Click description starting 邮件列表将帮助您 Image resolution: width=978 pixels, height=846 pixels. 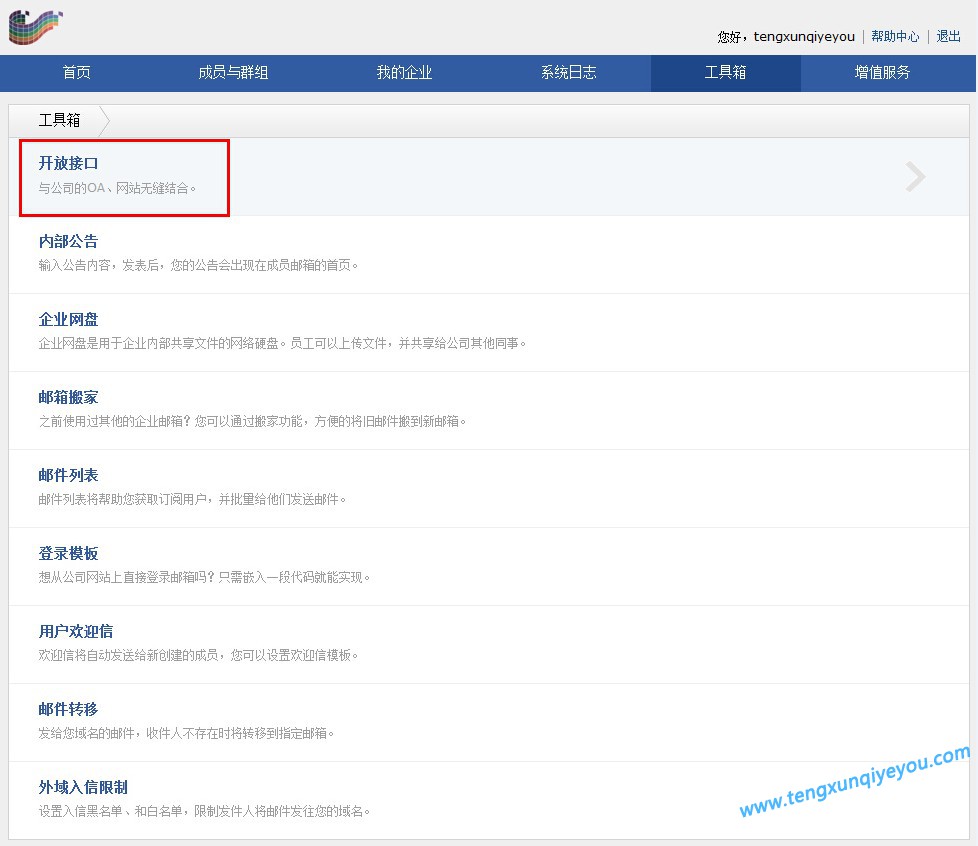(192, 499)
